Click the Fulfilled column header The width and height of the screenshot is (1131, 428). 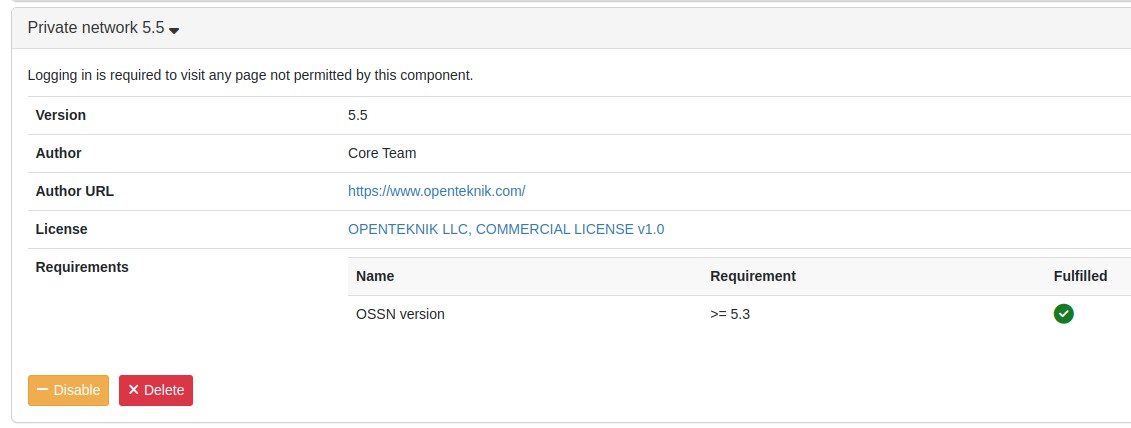coord(1080,276)
